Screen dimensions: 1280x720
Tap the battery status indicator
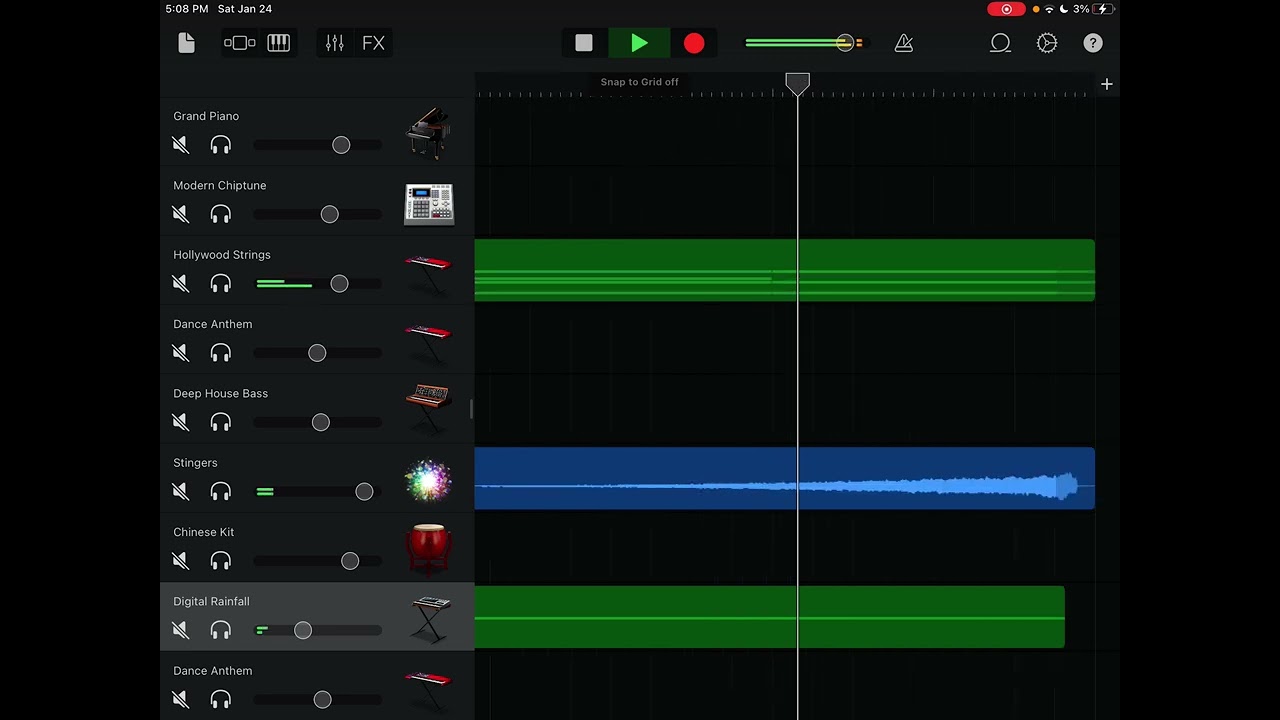click(x=1104, y=9)
